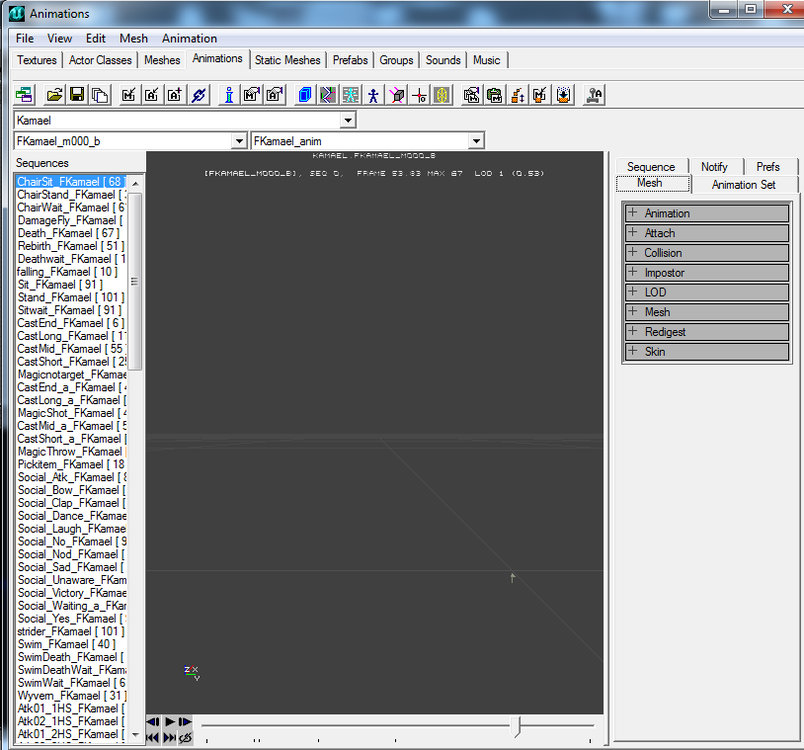Screen dimensions: 804x750
Task: Jump to the first animation frame
Action: [152, 737]
